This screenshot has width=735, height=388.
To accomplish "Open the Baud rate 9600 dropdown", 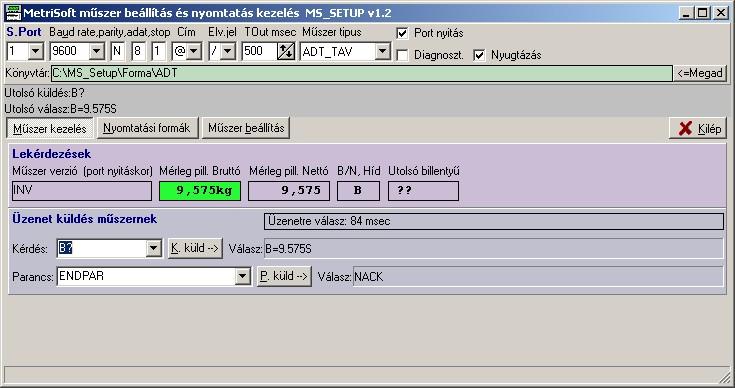I will pos(97,51).
